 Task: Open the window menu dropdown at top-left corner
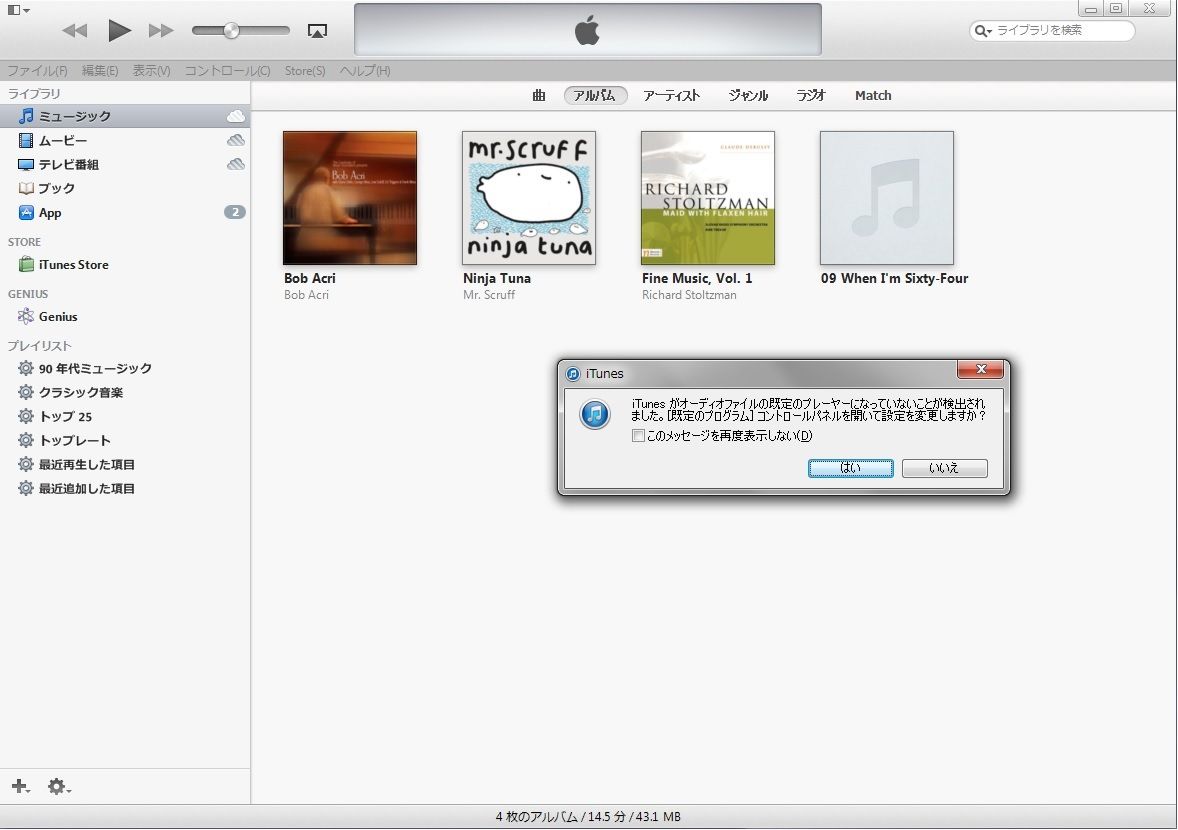[18, 10]
